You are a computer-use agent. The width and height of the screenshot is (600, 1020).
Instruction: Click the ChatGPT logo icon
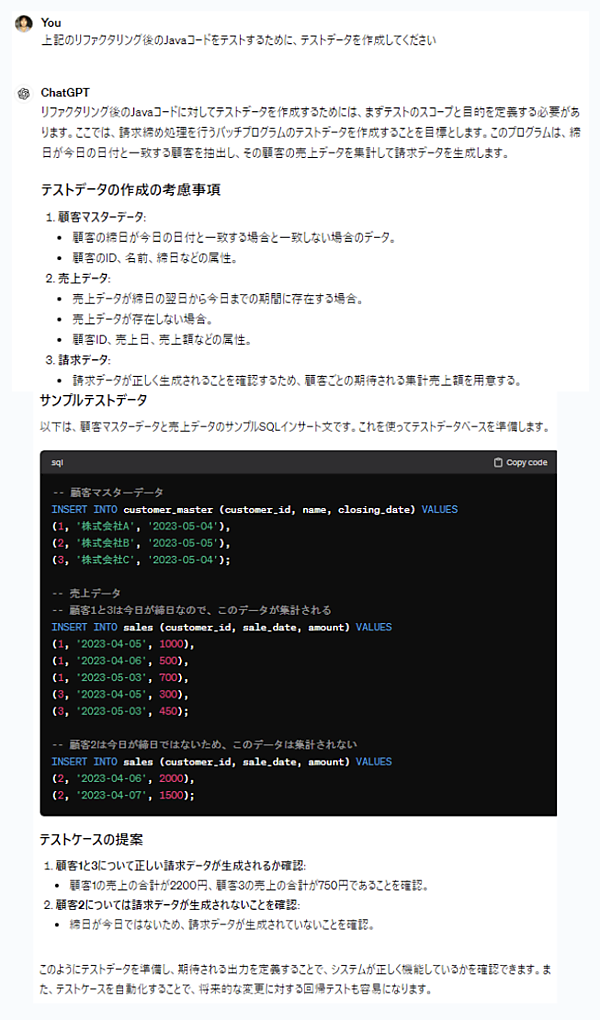24,93
